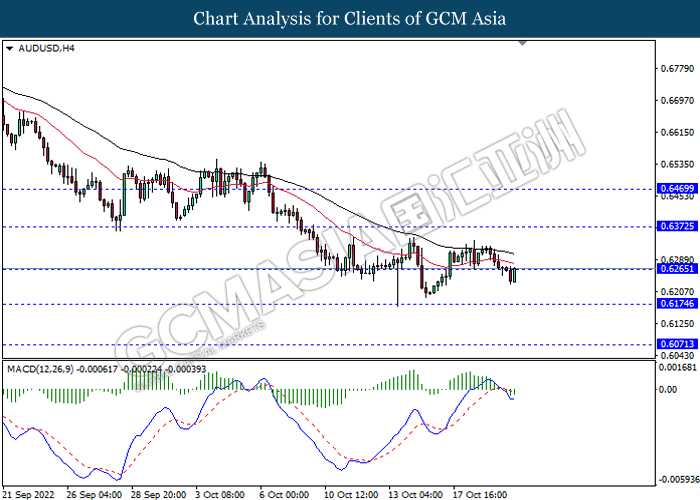Click the 21 Sep 2022 date label
700x500 pixels.
pos(29,495)
